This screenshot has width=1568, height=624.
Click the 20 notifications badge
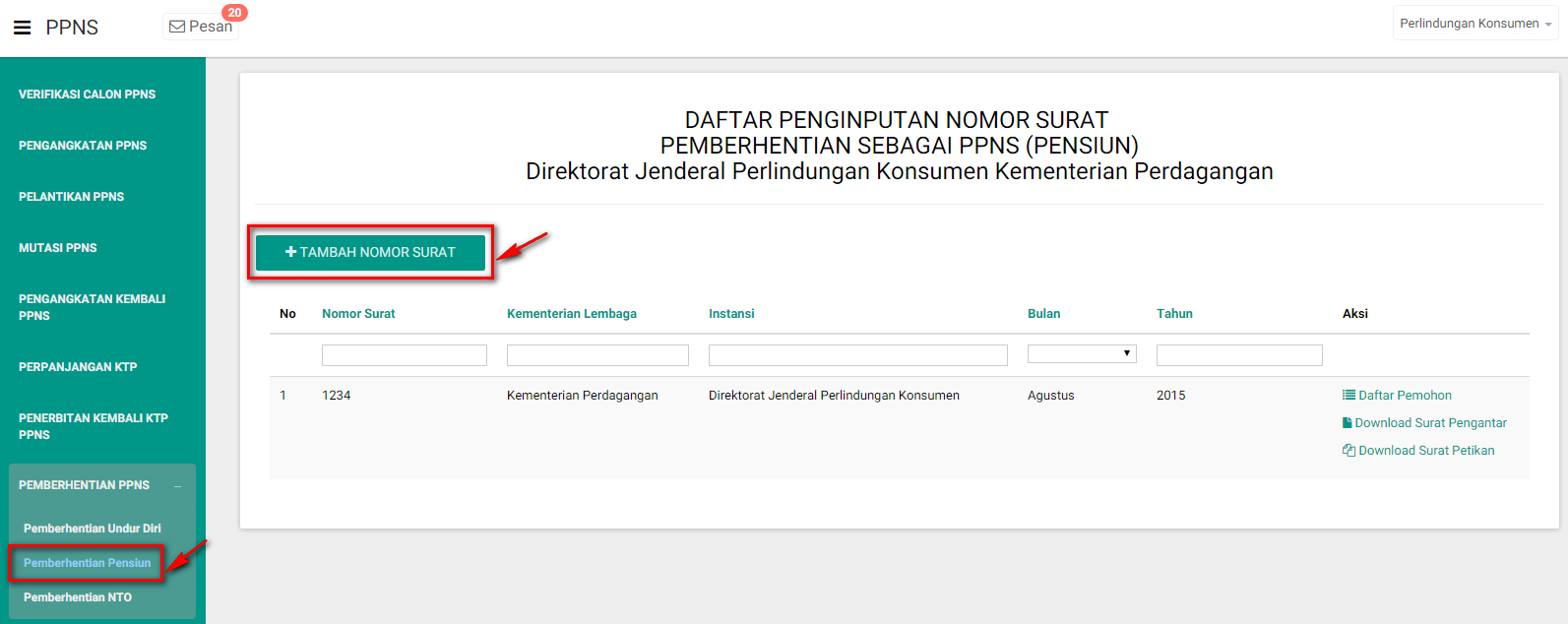(234, 13)
